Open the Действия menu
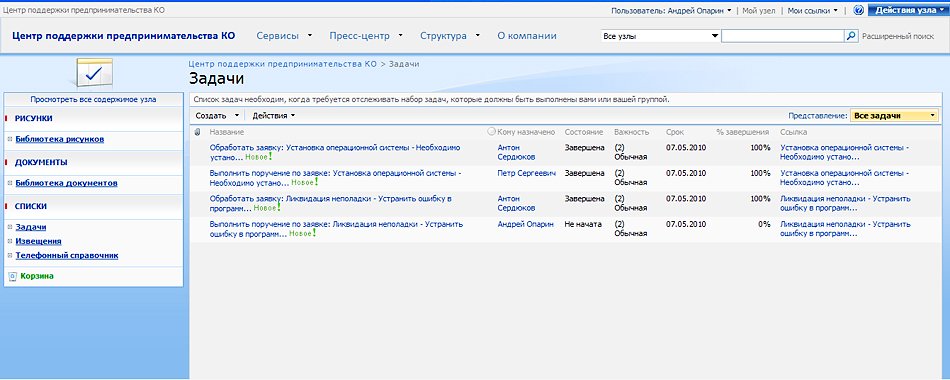The image size is (950, 380). tap(273, 115)
